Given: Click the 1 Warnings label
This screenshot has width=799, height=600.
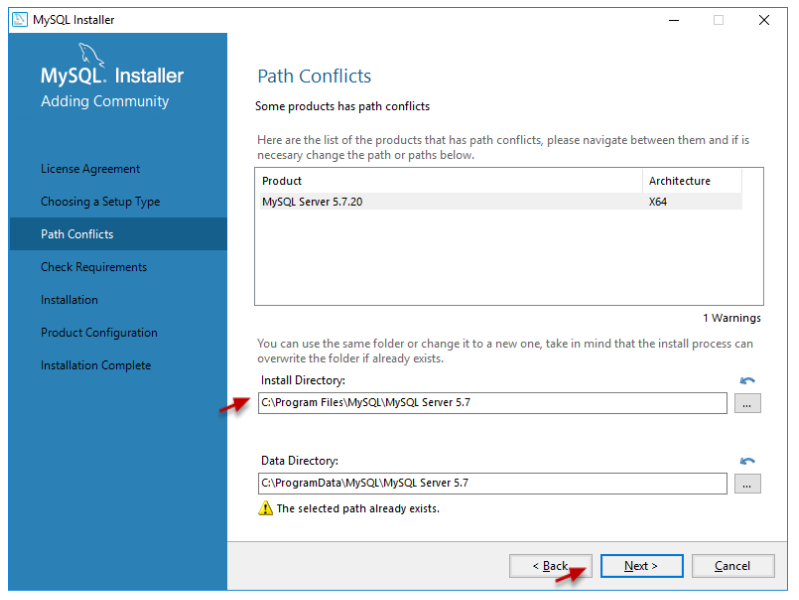Looking at the screenshot, I should coord(732,318).
